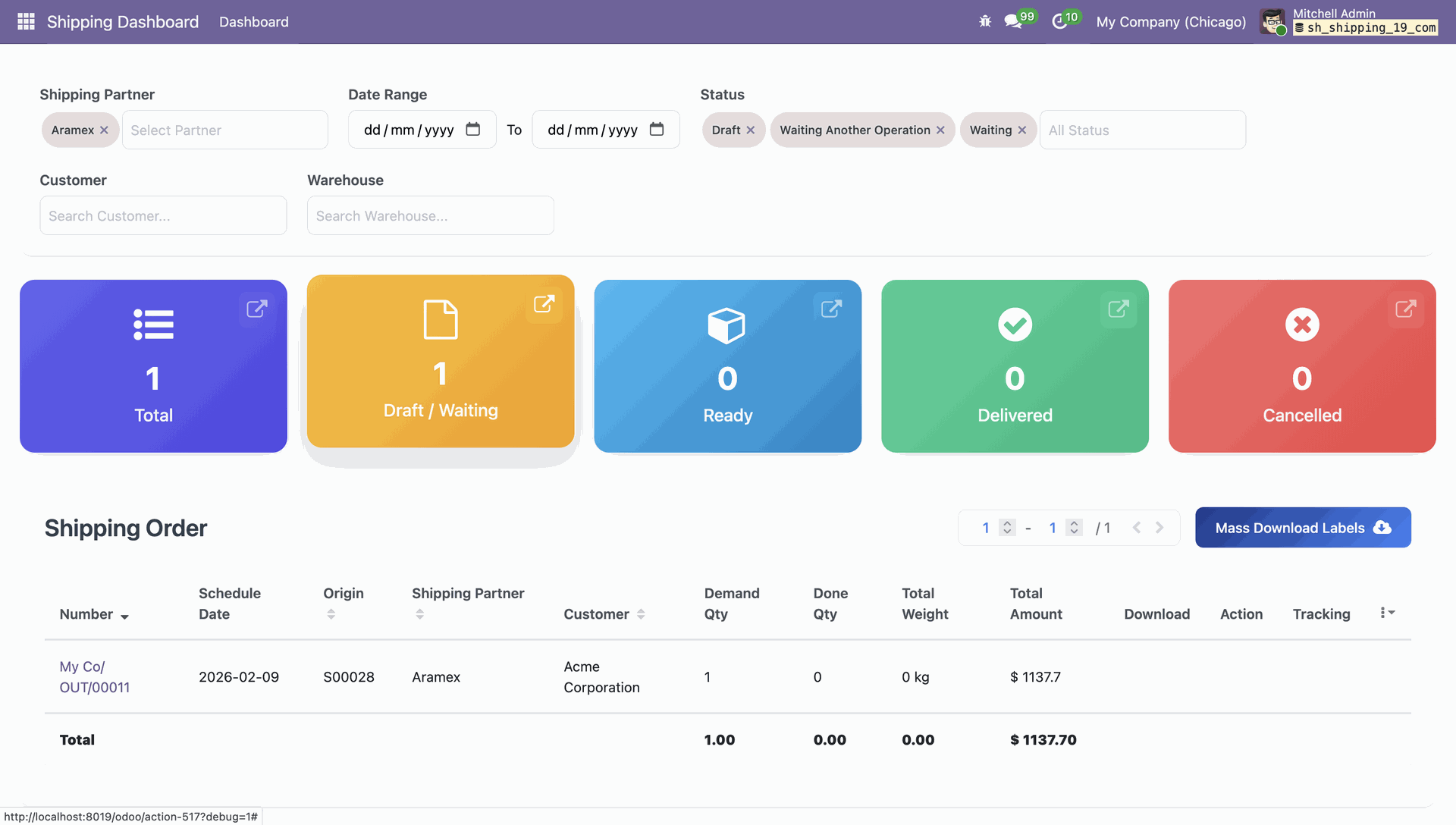The height and width of the screenshot is (825, 1456).
Task: Open external link on Total card
Action: [x=257, y=309]
